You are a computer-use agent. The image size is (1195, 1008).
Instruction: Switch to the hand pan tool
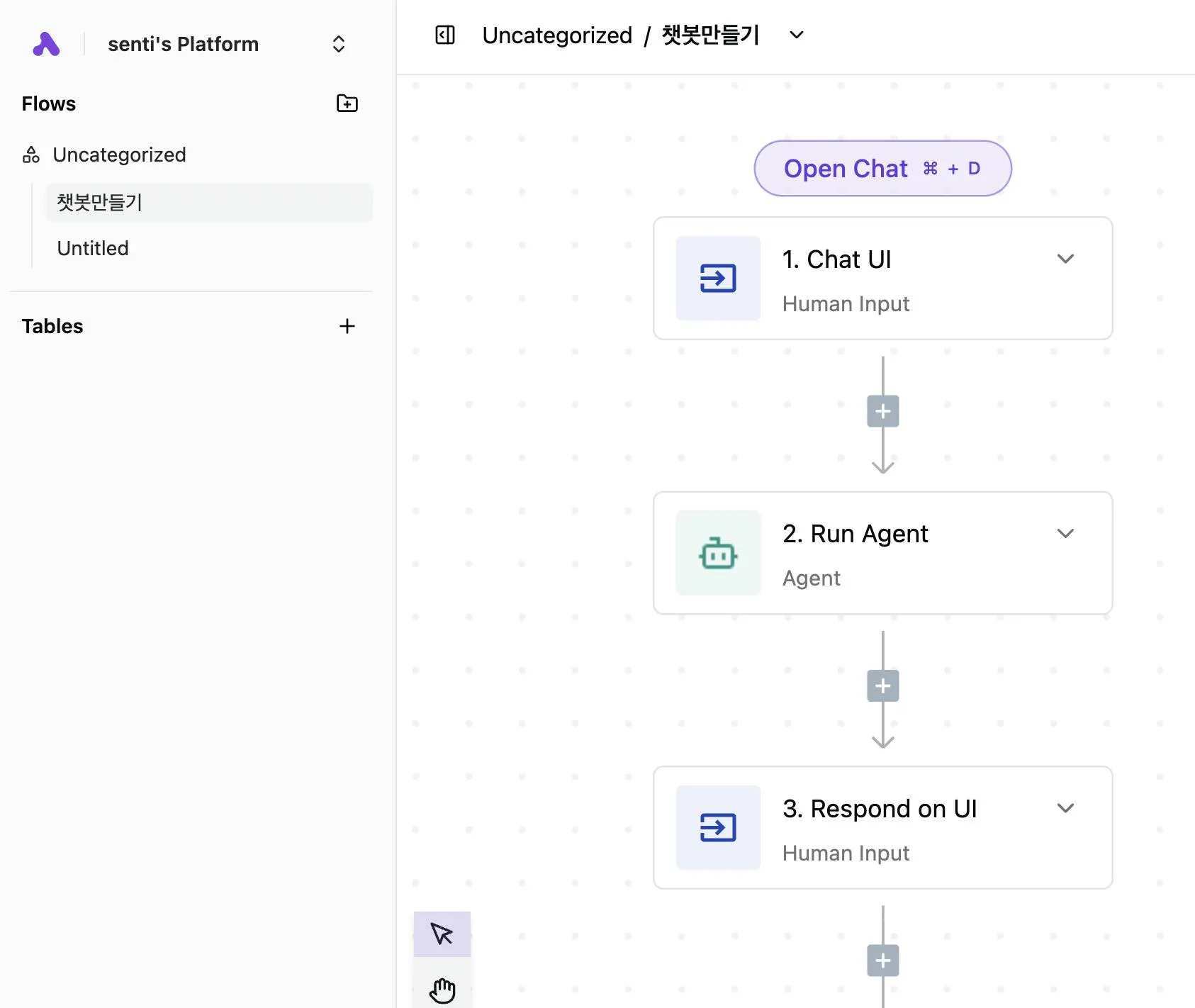click(x=442, y=988)
